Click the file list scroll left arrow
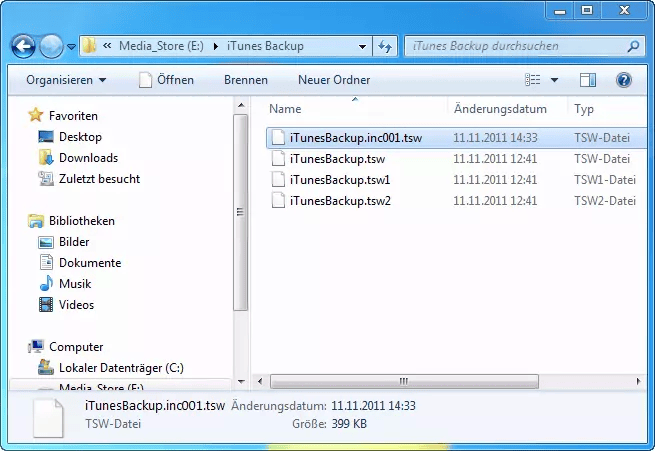 point(260,381)
